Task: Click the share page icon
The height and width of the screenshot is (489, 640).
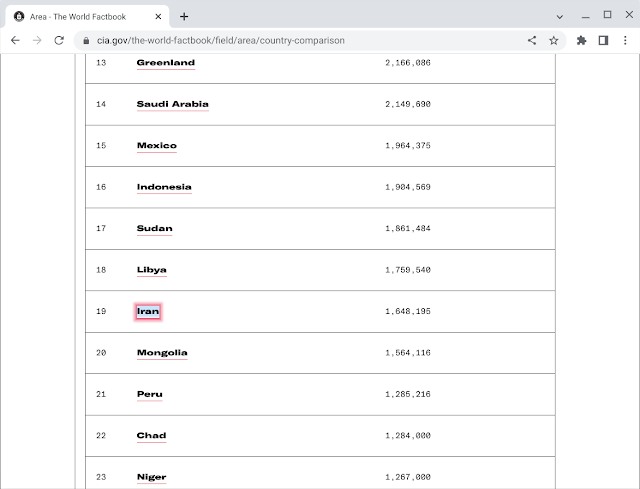Action: pos(532,40)
